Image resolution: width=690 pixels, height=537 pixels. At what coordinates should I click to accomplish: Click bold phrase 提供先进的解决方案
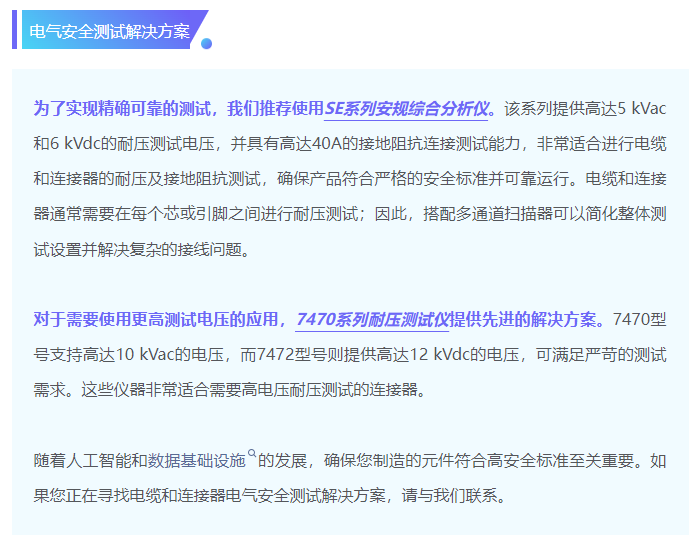[526, 320]
